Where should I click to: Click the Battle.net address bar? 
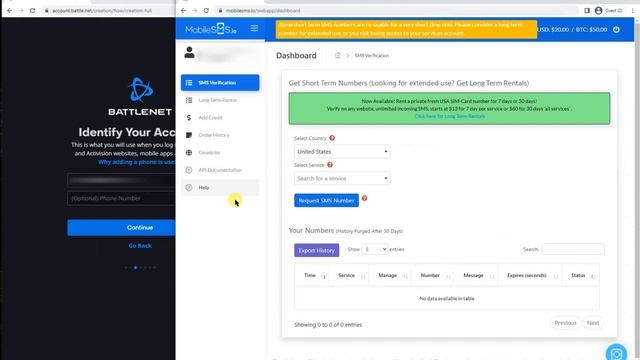click(109, 10)
